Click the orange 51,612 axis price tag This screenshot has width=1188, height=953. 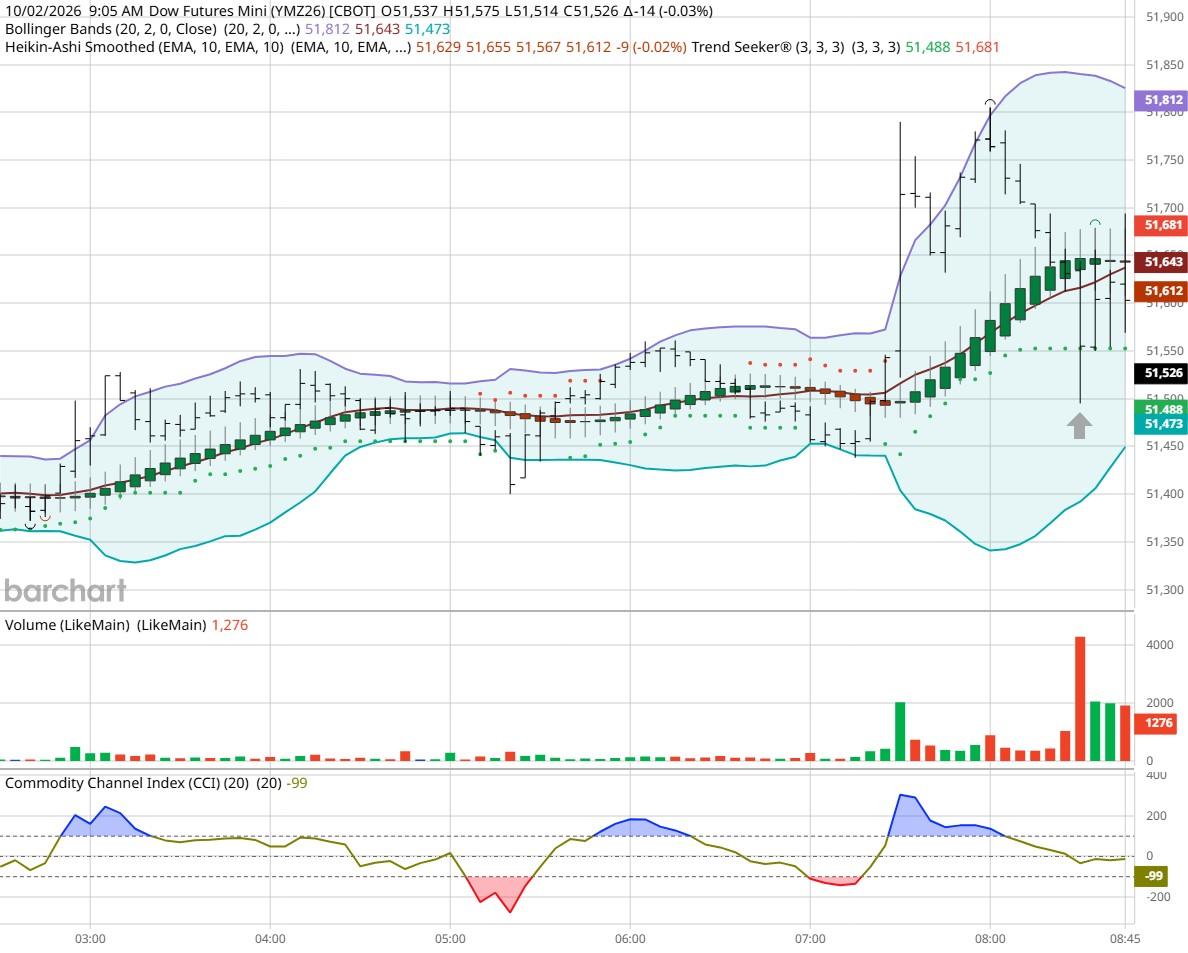point(1163,291)
